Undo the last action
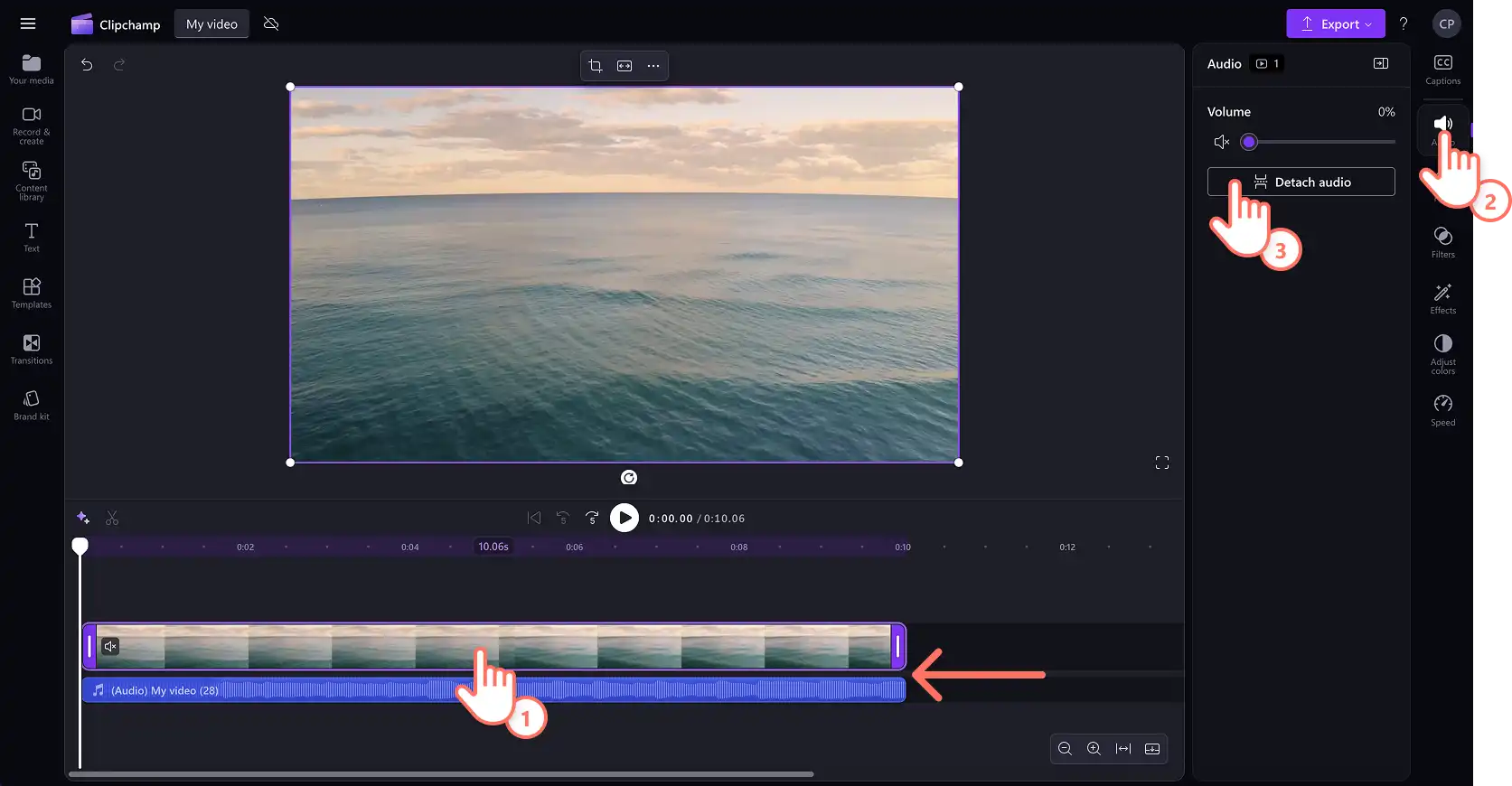Viewport: 1512px width, 786px height. [x=87, y=65]
